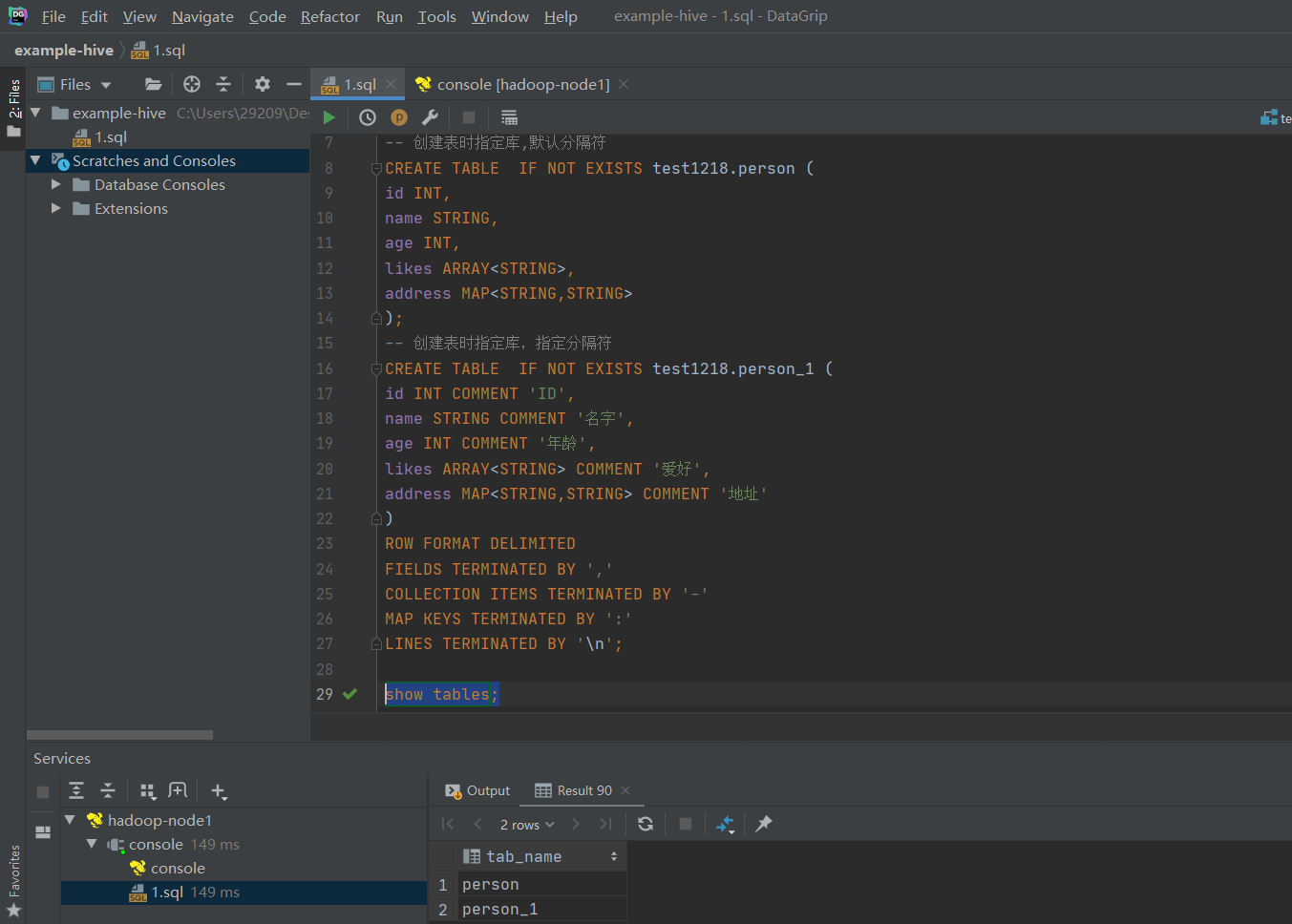Screen dimensions: 1292x924
Task: Select person result cell
Action: [542, 884]
